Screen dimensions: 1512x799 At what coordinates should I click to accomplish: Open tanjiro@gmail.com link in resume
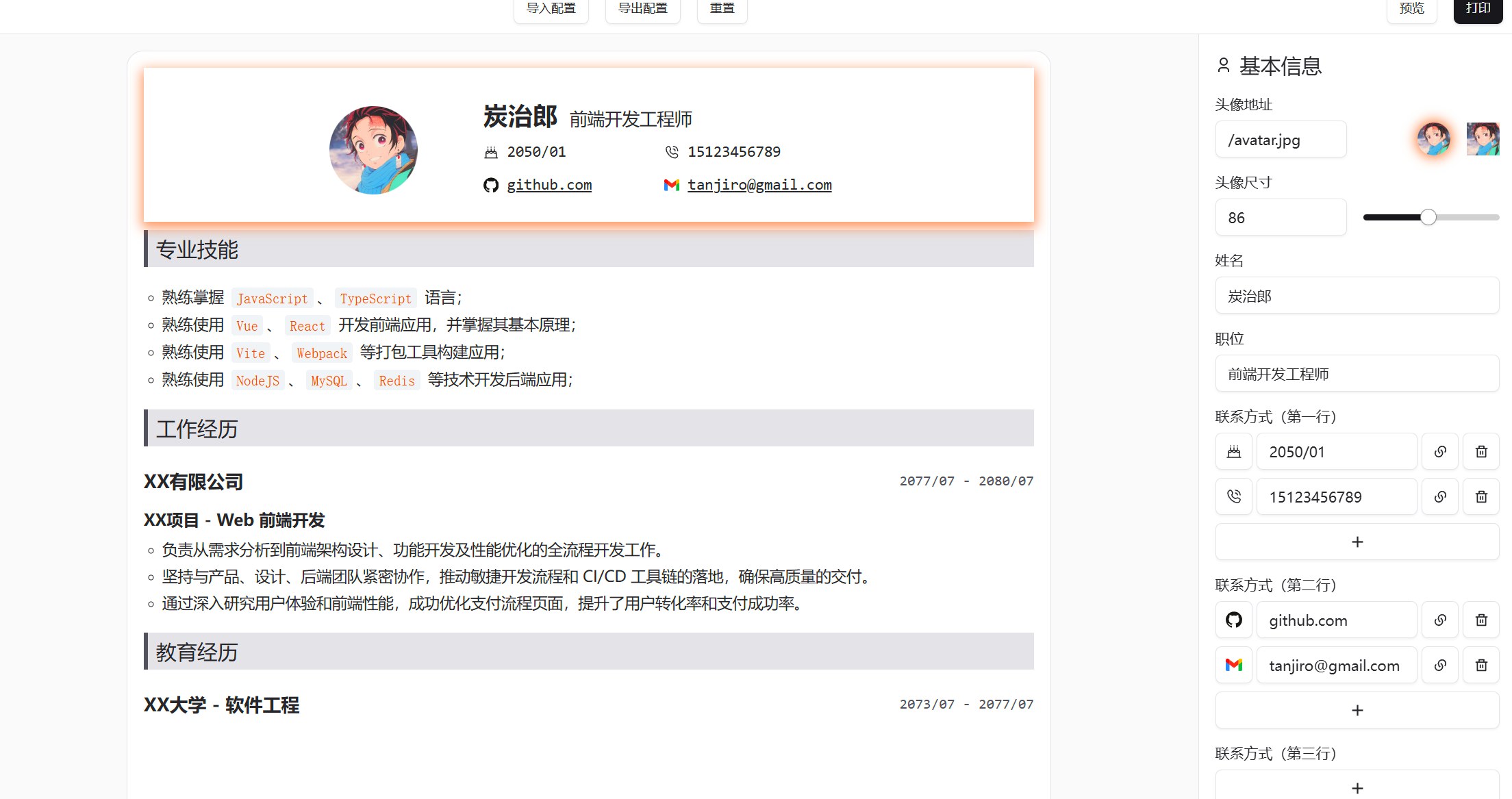pos(759,185)
